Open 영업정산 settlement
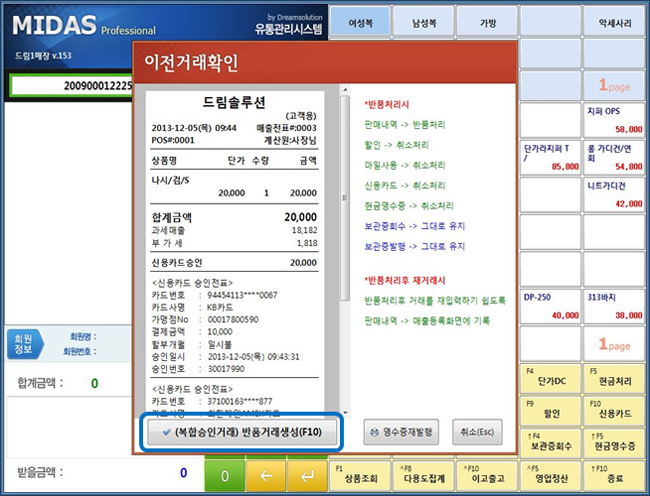 551,476
